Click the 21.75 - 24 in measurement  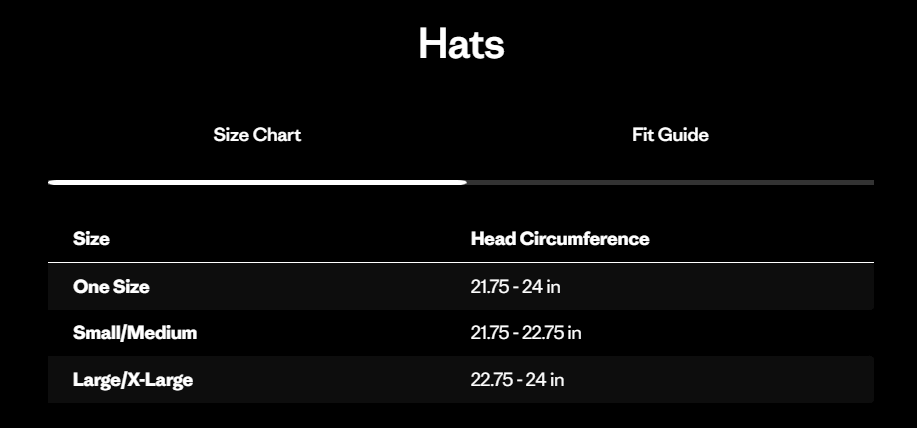[515, 287]
